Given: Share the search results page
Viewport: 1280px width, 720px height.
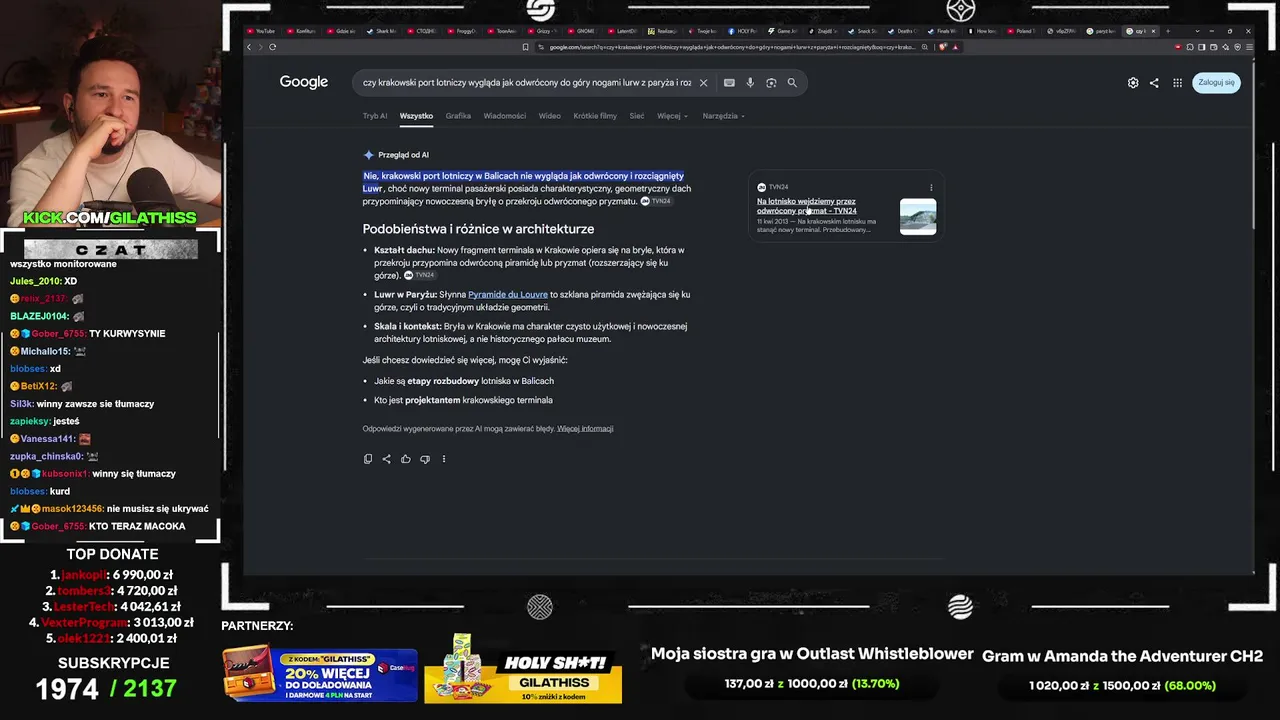Looking at the screenshot, I should [x=1154, y=83].
